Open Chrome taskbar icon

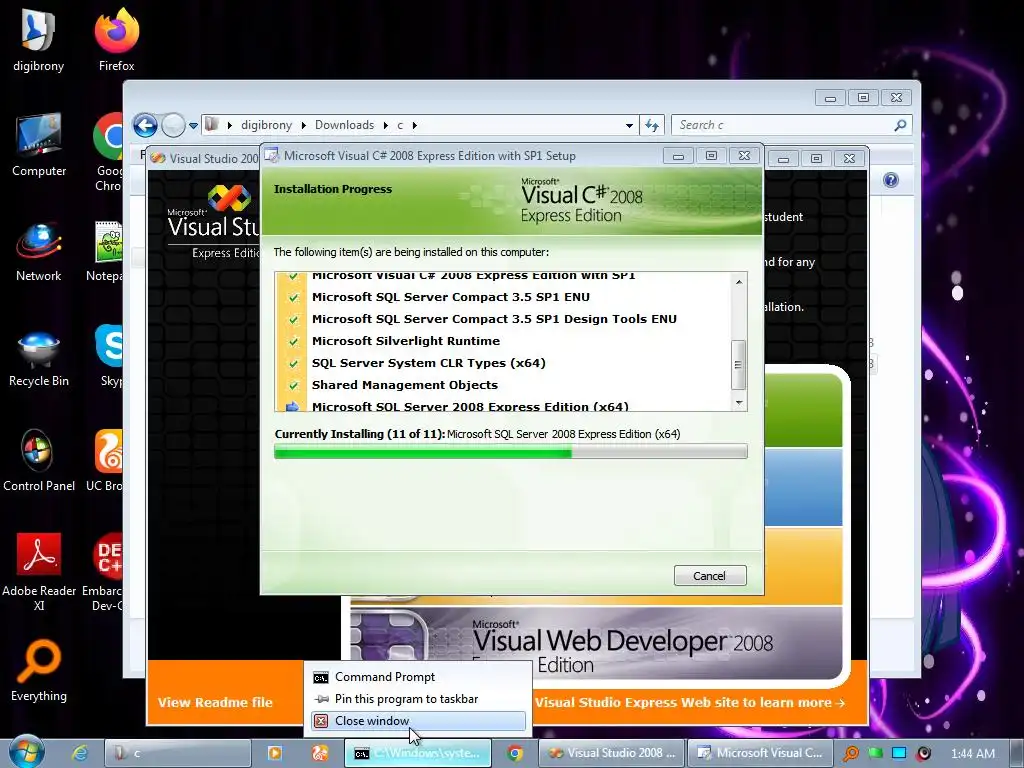point(515,753)
